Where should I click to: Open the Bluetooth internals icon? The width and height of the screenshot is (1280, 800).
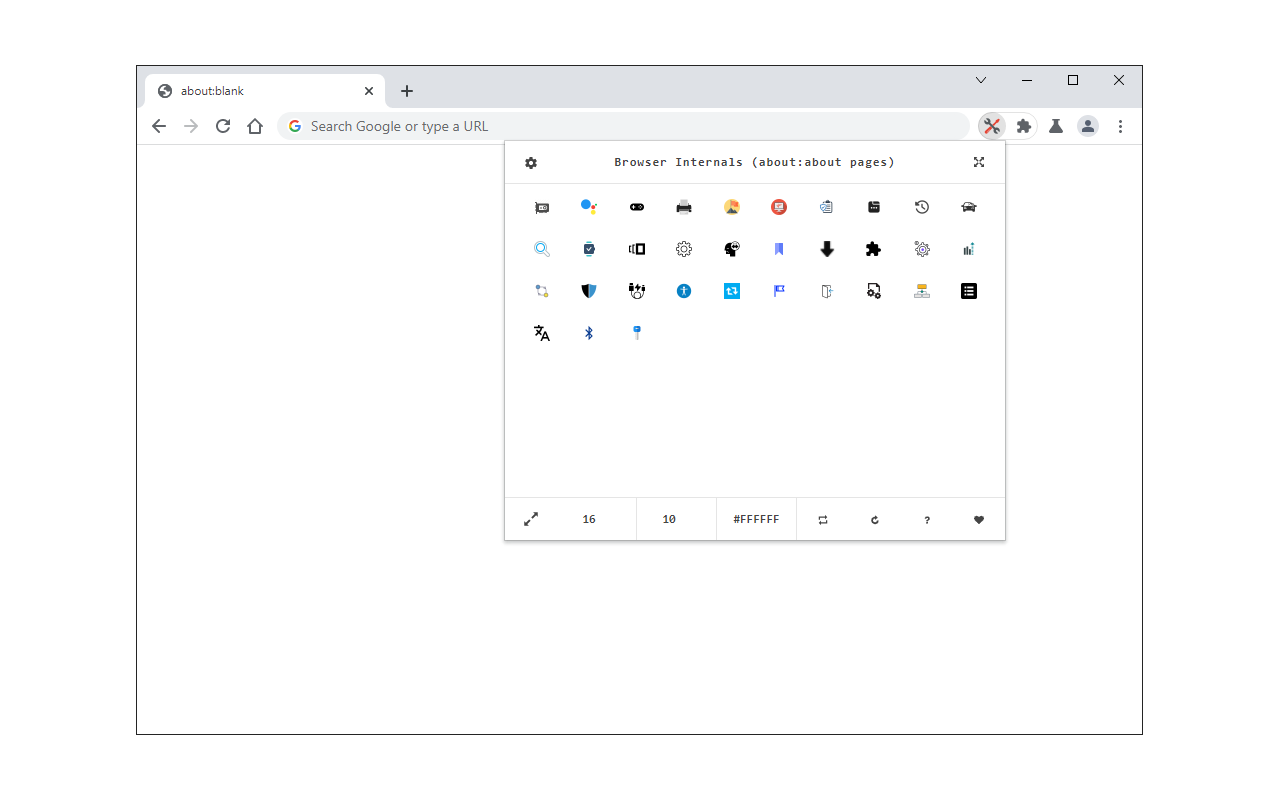(x=589, y=333)
